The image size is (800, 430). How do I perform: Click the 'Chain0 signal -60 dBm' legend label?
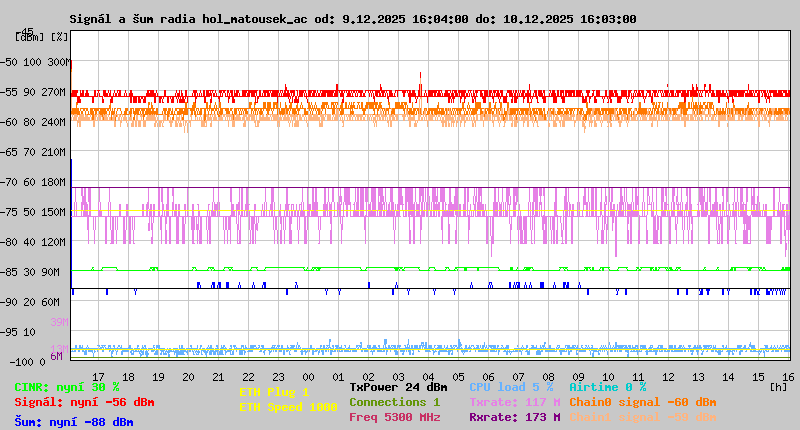point(643,402)
